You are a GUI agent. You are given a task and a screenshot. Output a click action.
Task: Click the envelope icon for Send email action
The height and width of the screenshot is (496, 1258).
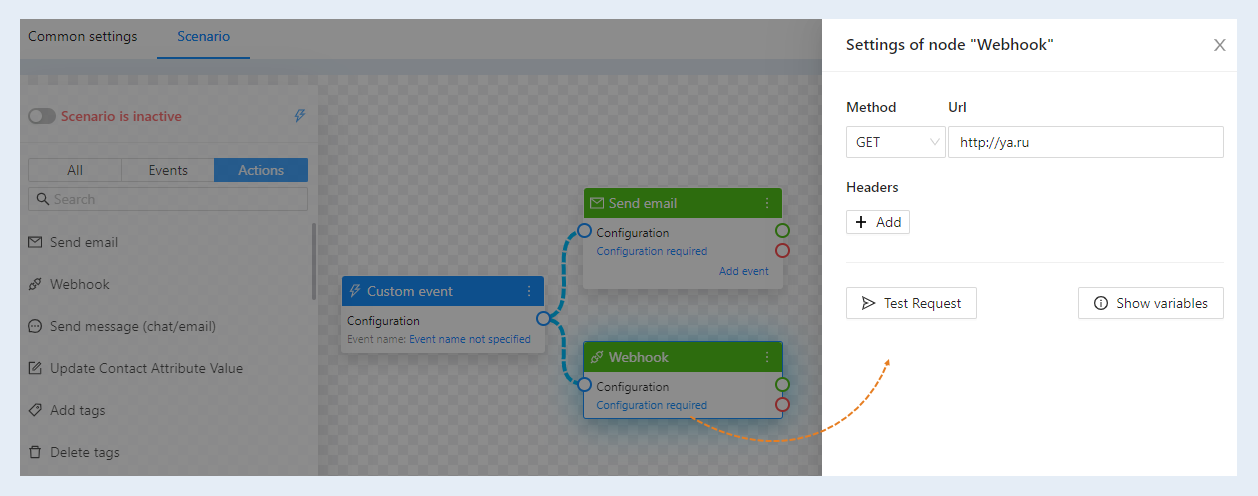pos(35,242)
